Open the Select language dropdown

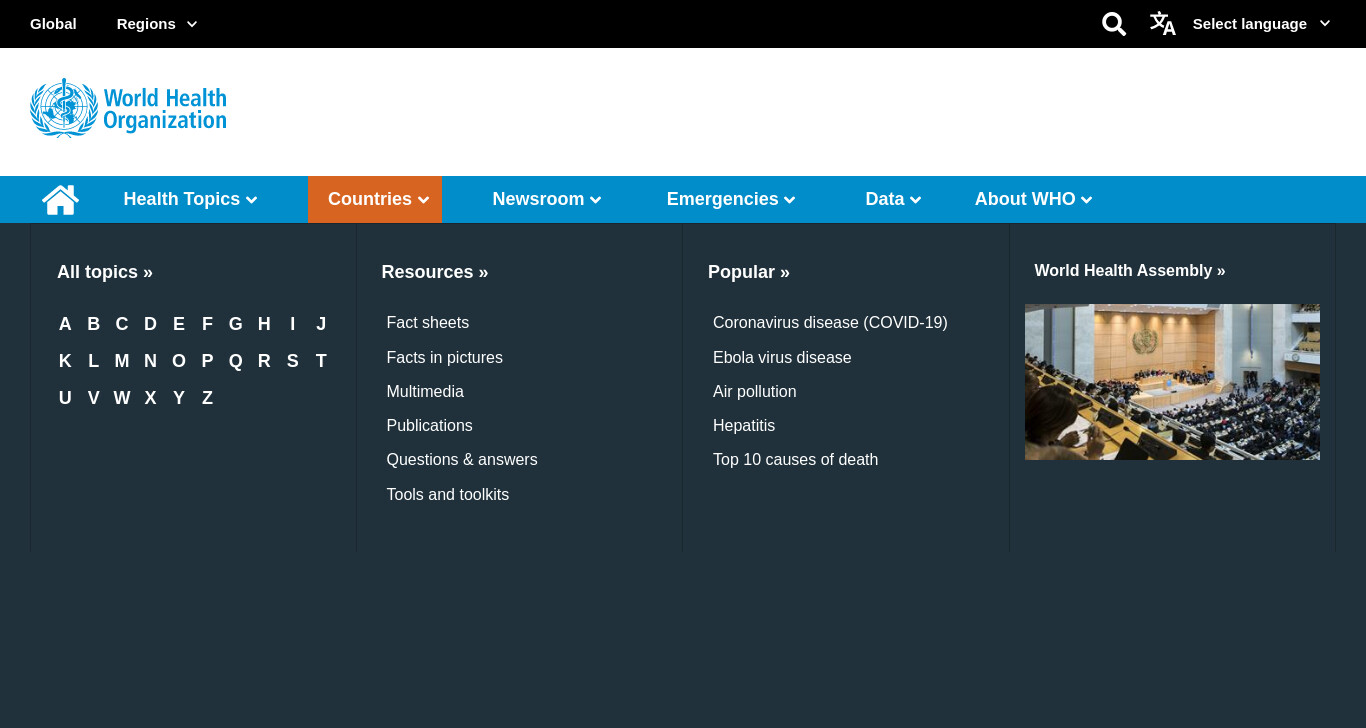pos(1261,24)
